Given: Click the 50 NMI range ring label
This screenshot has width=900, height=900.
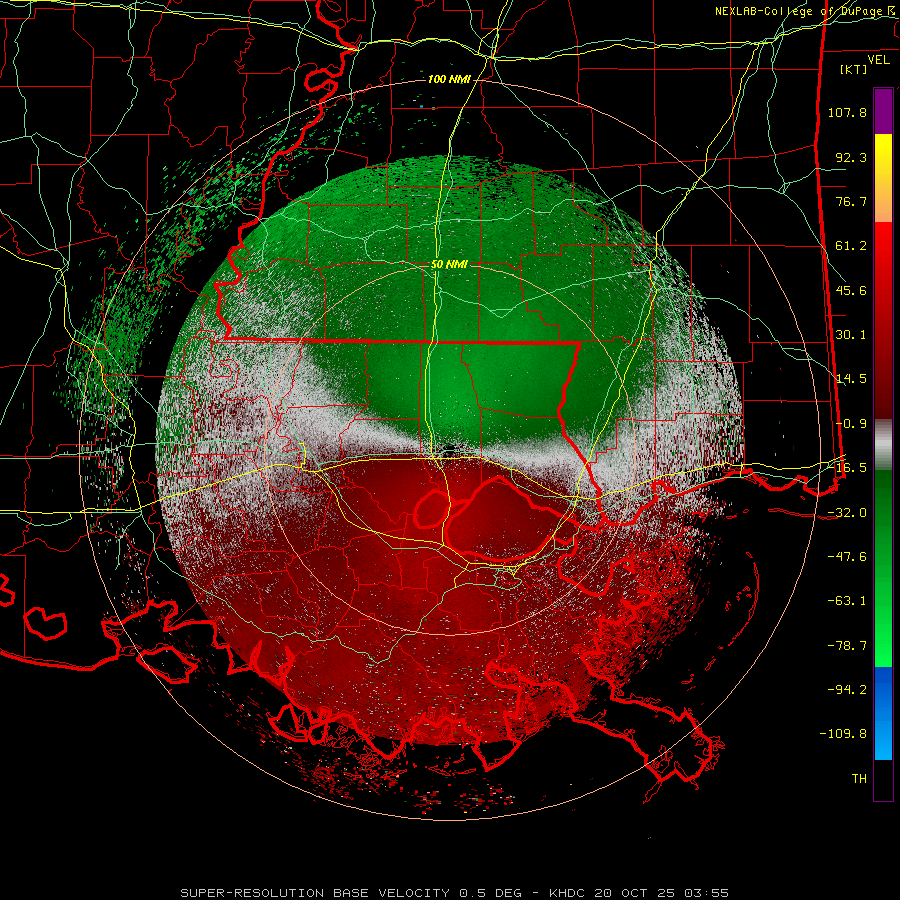Looking at the screenshot, I should 449,265.
